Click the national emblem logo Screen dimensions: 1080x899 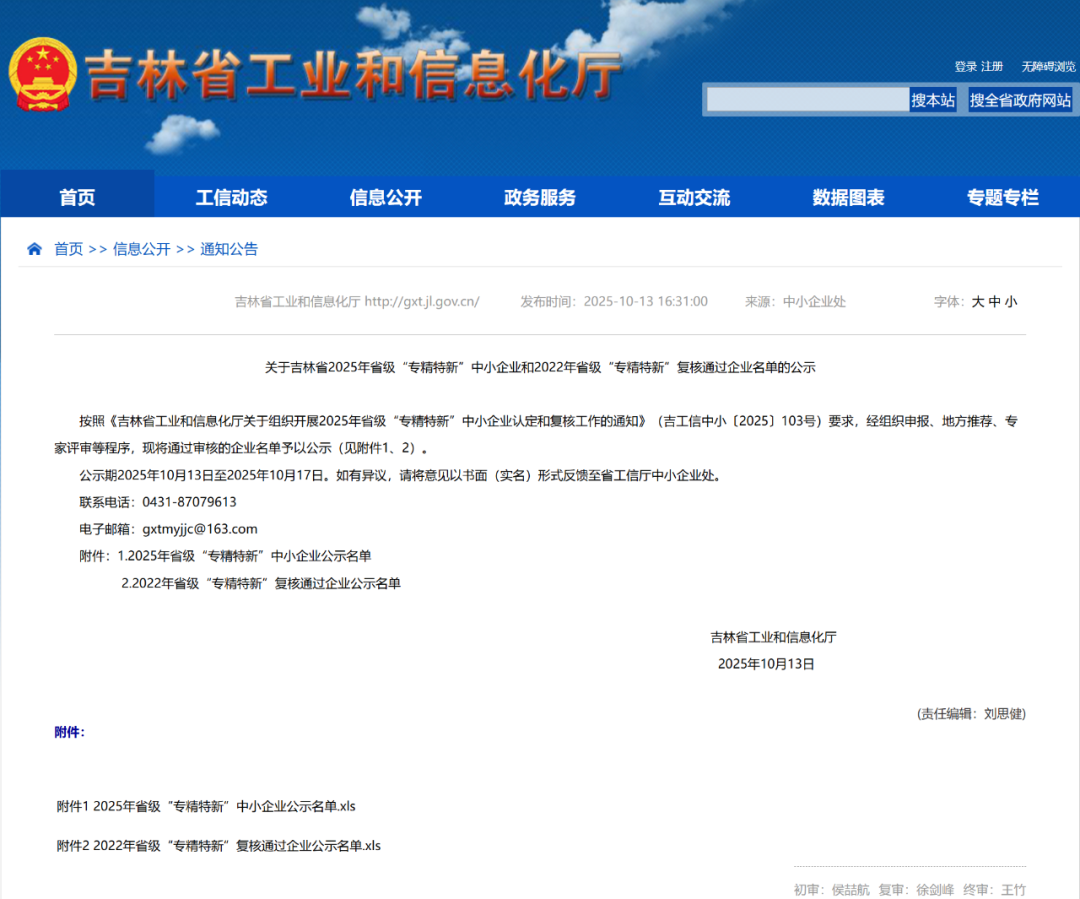pyautogui.click(x=42, y=74)
